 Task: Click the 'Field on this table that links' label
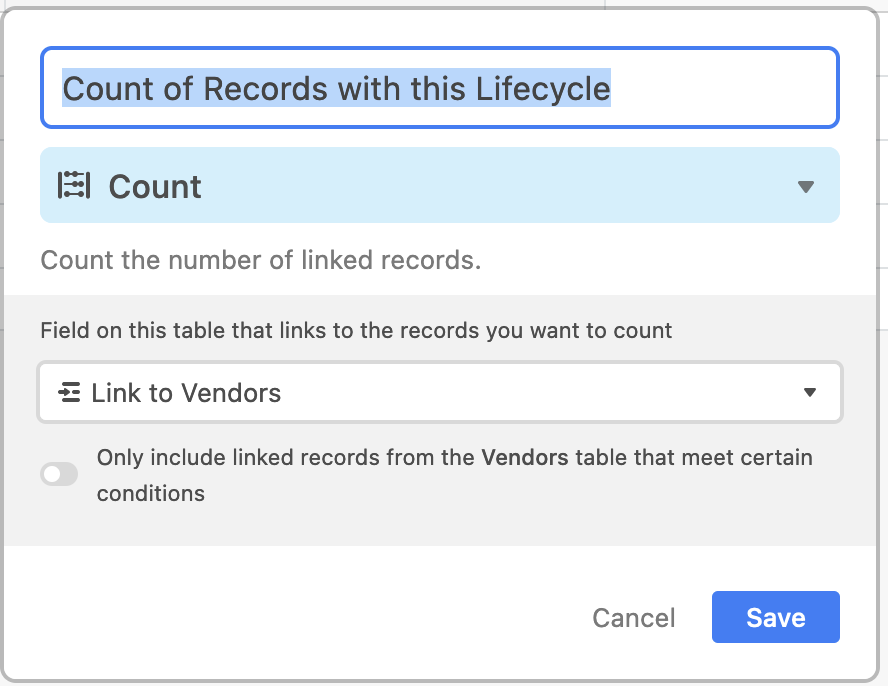[356, 330]
